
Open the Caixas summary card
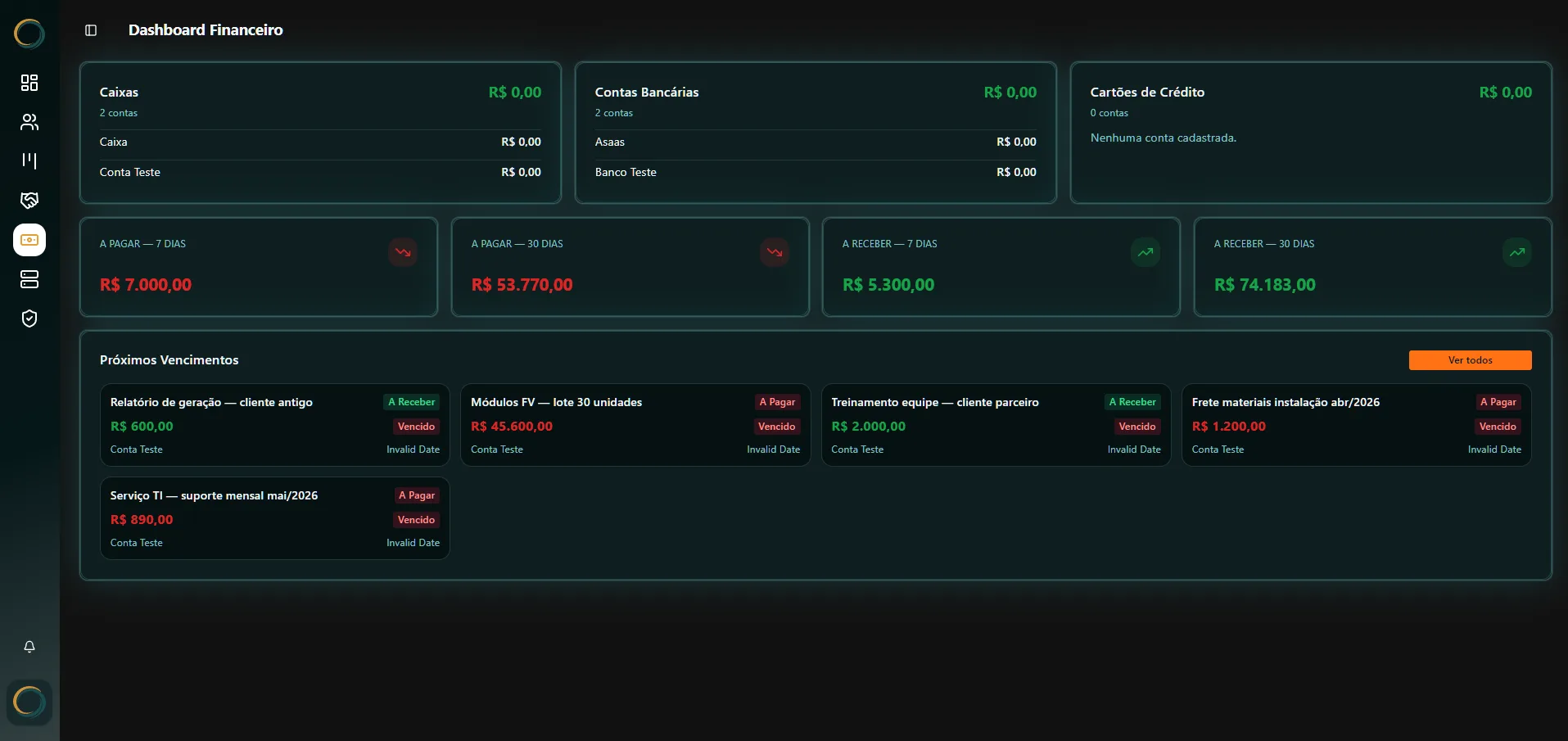click(320, 133)
